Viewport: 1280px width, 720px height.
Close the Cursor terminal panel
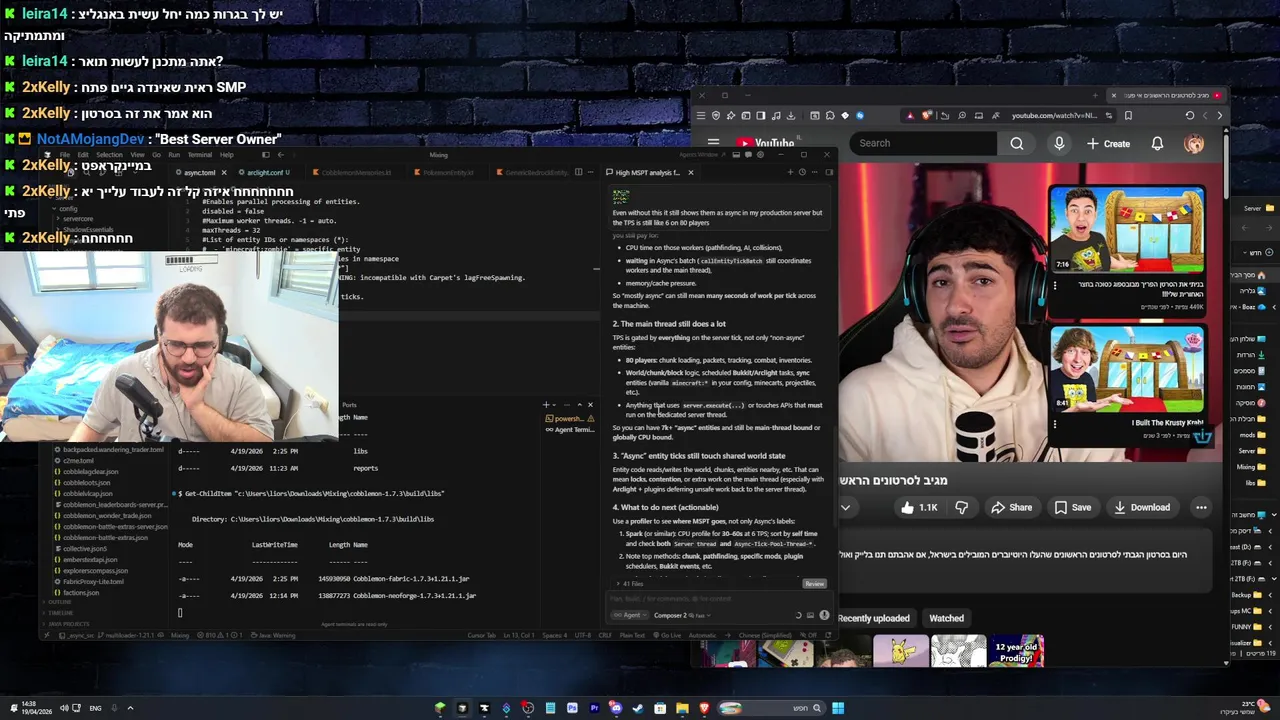click(590, 405)
